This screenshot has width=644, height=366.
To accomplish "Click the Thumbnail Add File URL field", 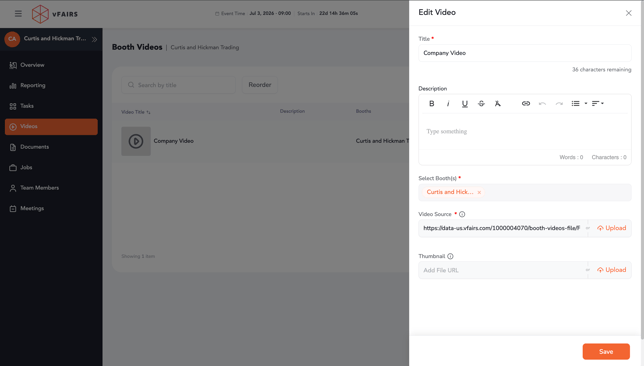I will click(502, 270).
